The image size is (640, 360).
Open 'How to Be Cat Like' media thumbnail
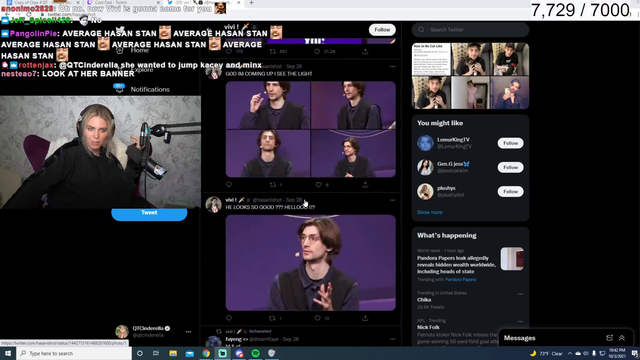click(431, 59)
